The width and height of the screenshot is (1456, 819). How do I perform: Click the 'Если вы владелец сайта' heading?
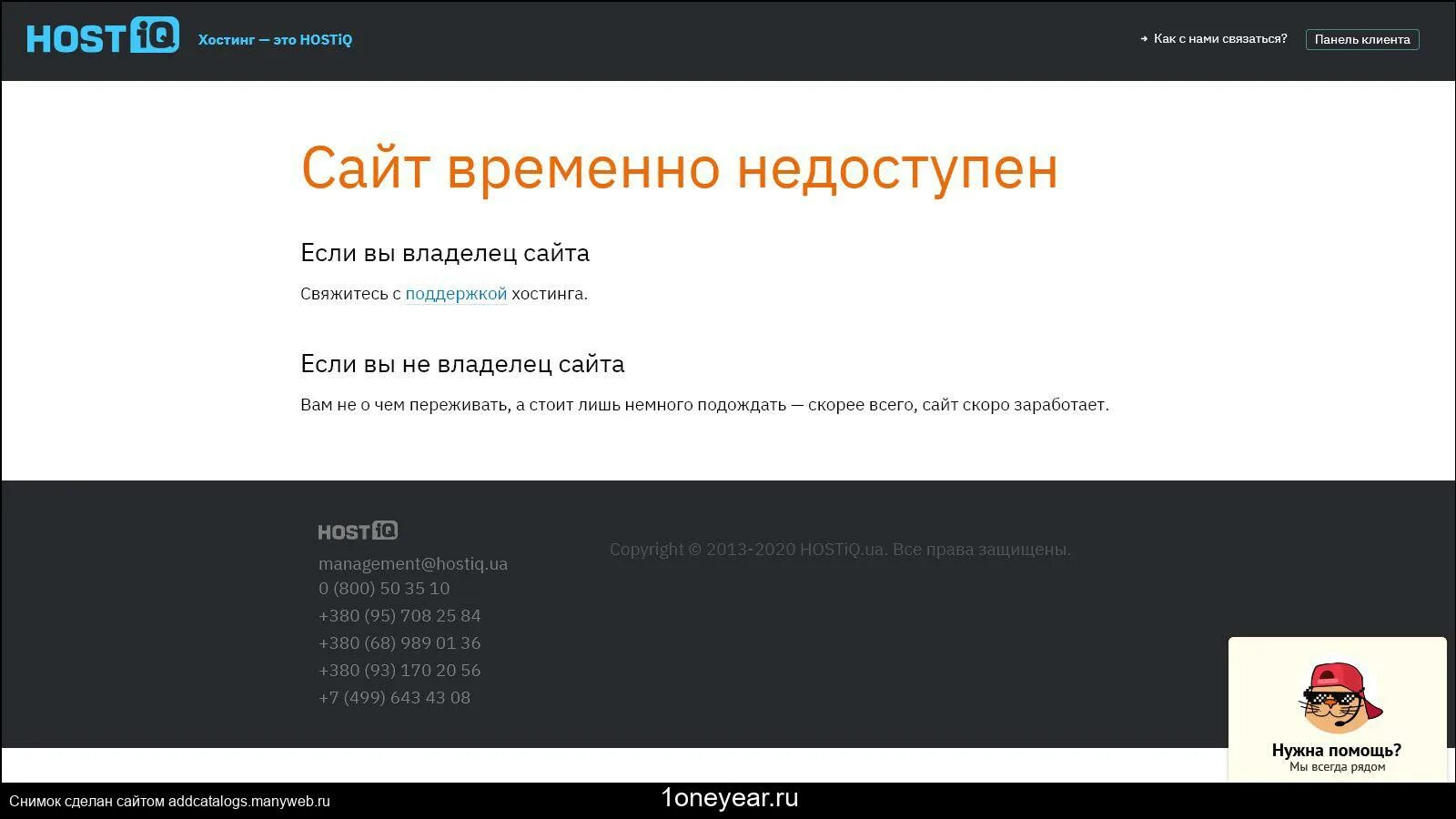(445, 253)
